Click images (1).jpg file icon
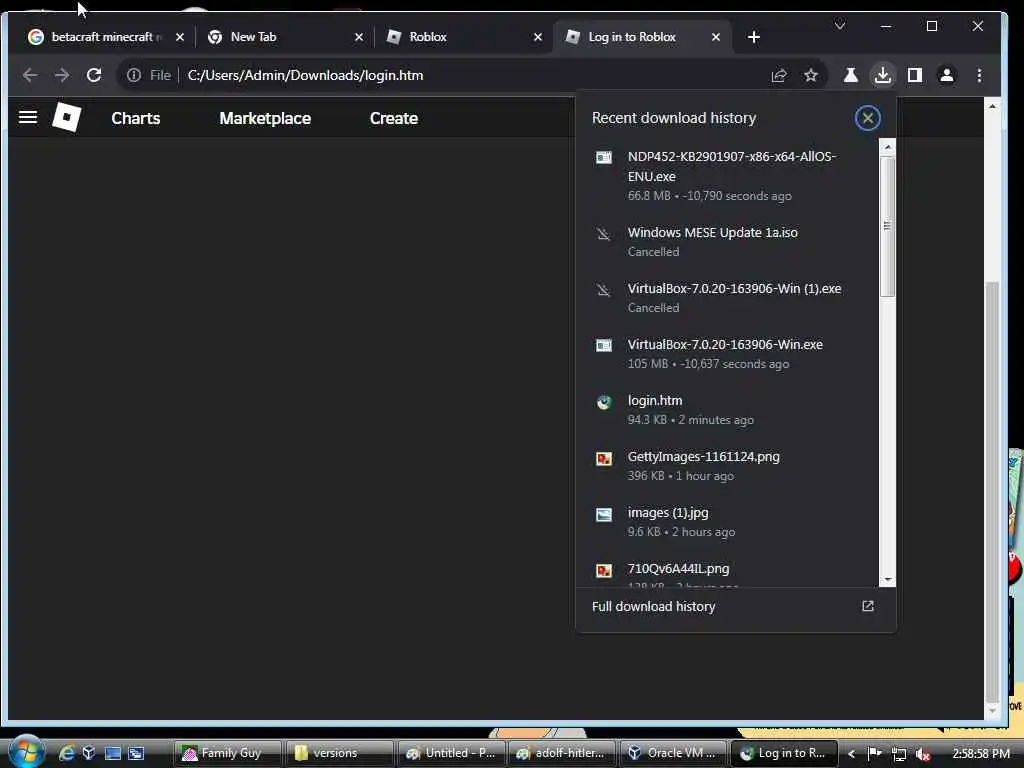 point(603,514)
